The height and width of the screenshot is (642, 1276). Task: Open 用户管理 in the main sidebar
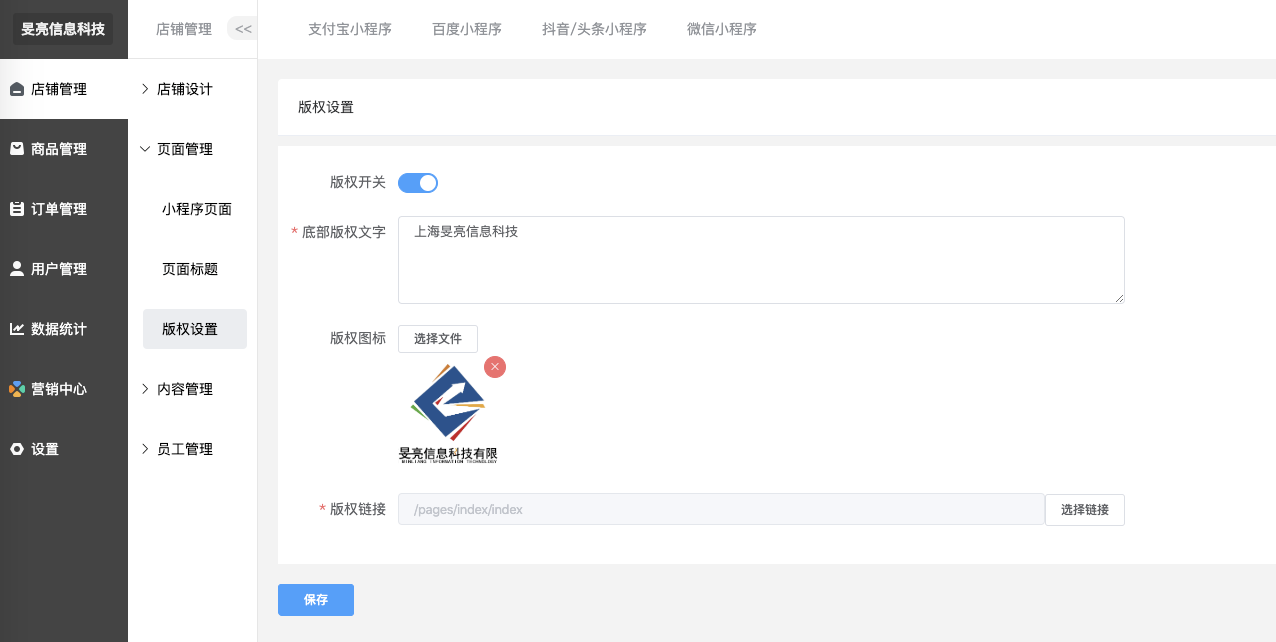click(64, 269)
